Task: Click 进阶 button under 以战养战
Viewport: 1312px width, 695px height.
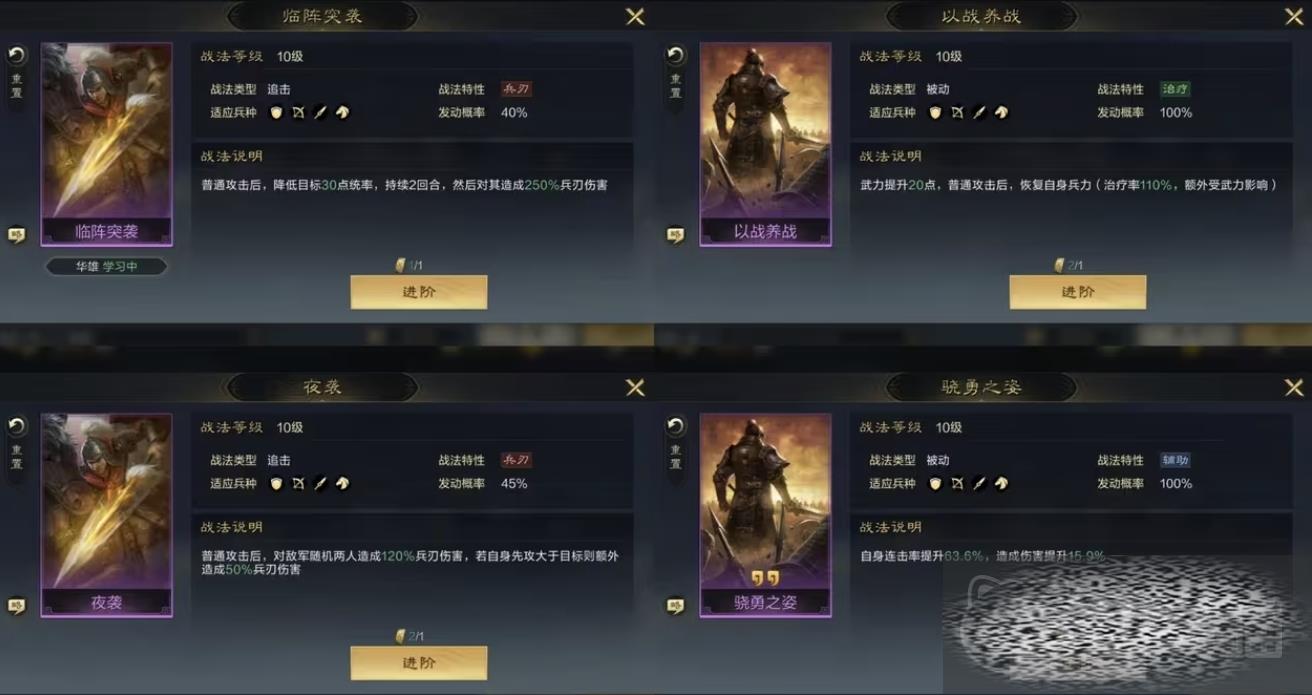Action: click(x=1078, y=292)
